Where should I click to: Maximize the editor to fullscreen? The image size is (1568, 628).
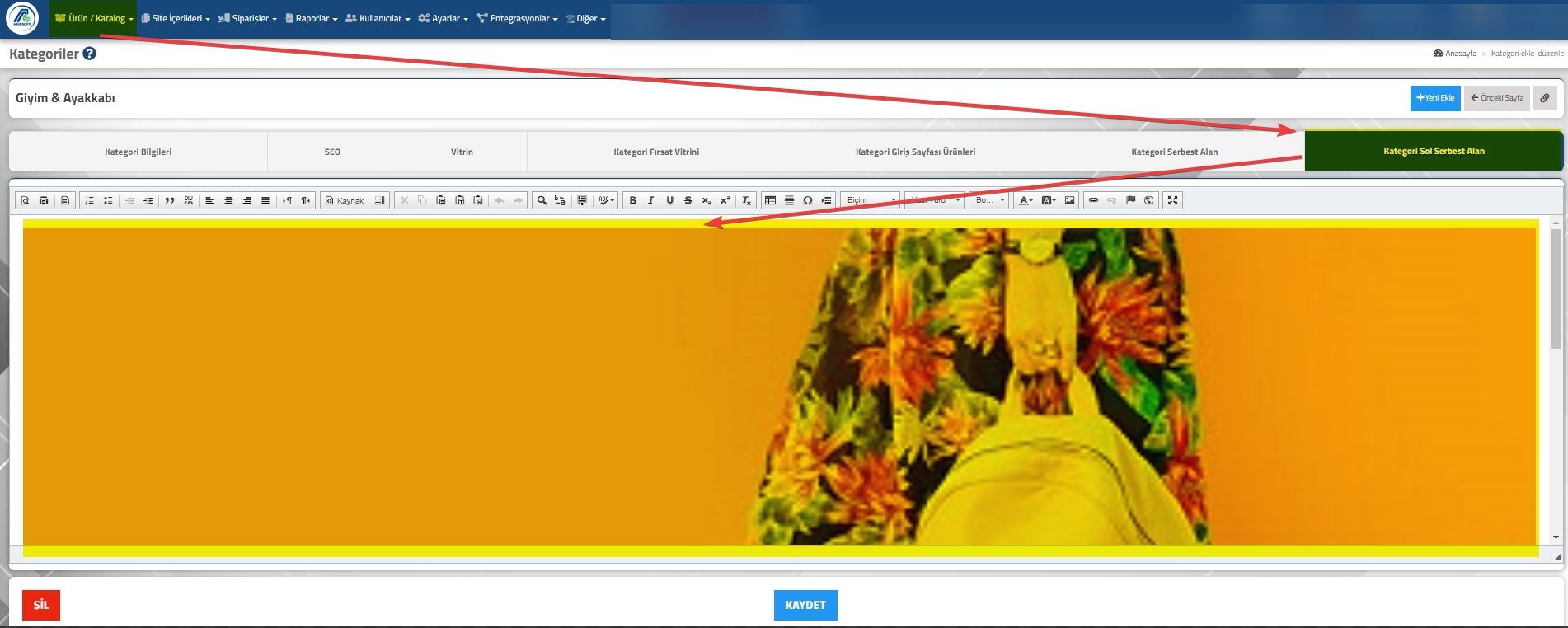pyautogui.click(x=1172, y=200)
